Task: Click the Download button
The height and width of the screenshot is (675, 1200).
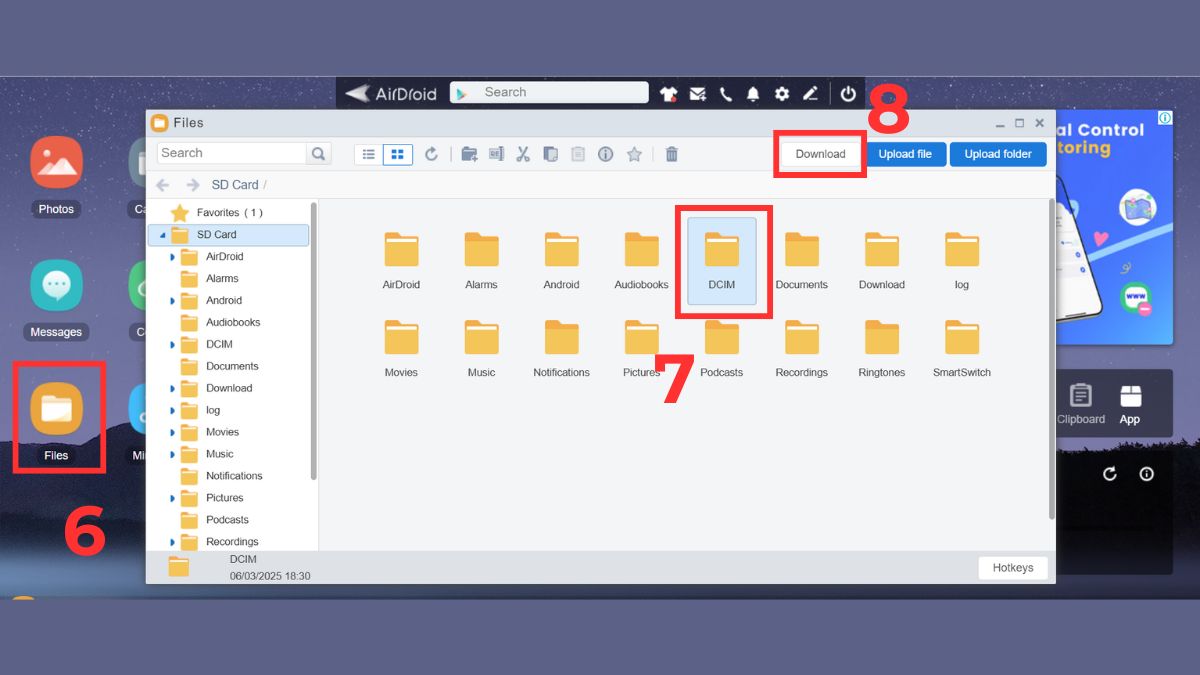Action: [820, 154]
